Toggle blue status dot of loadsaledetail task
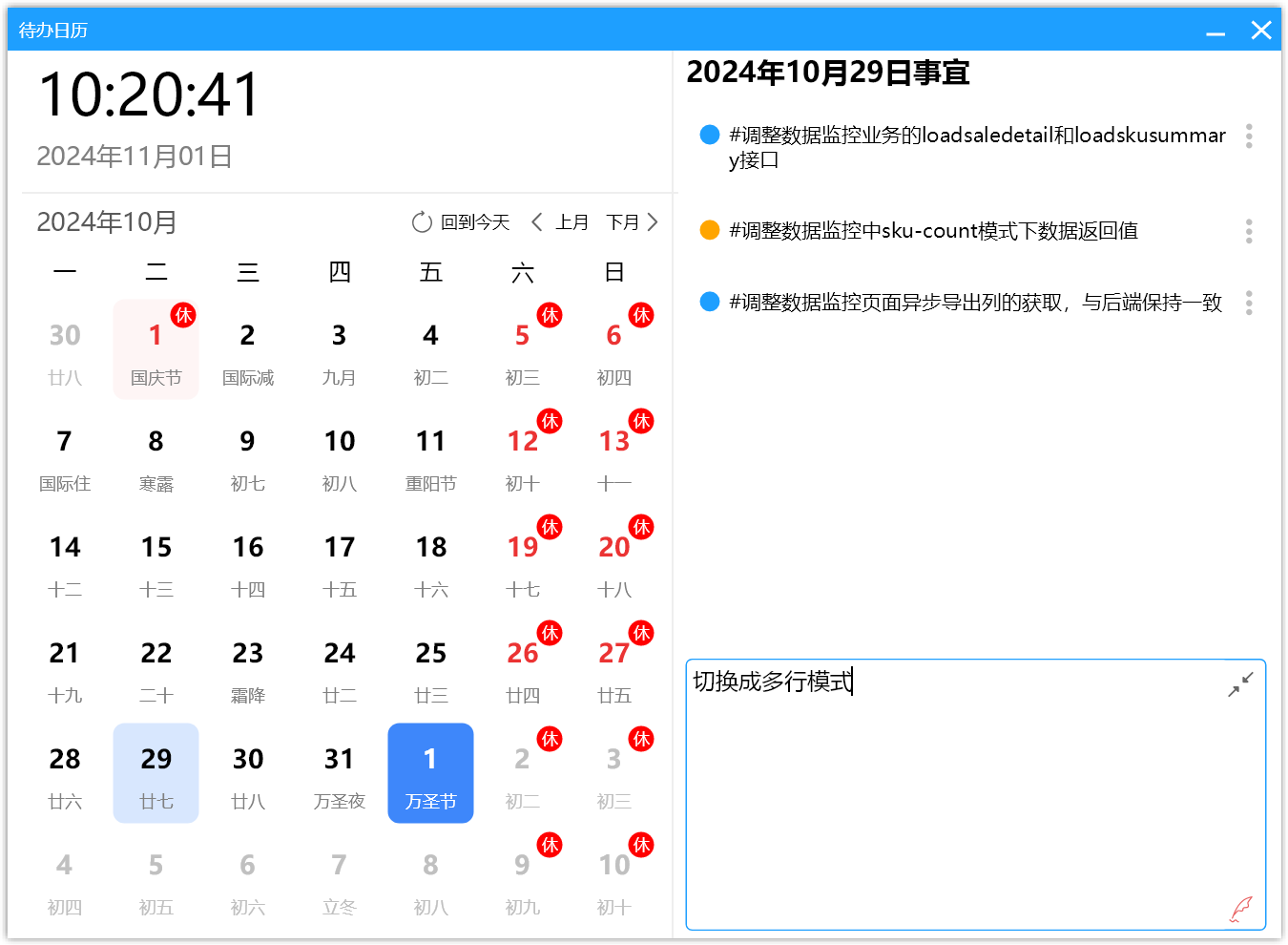This screenshot has height=945, width=1288. (709, 135)
